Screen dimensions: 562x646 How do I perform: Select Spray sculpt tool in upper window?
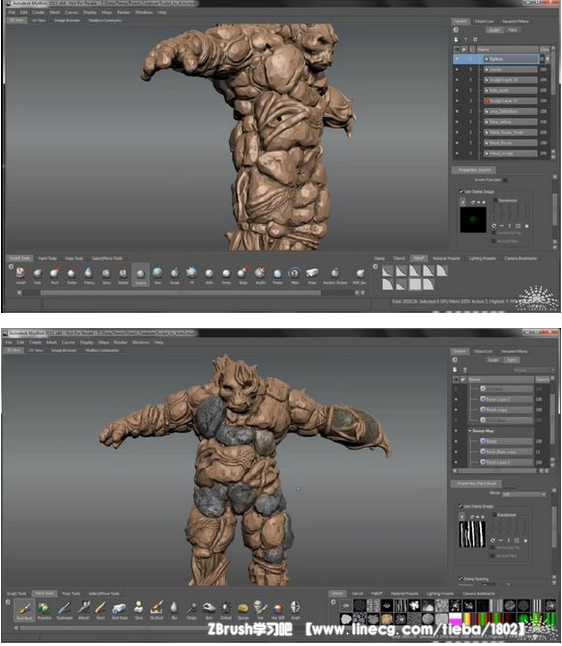click(x=106, y=274)
